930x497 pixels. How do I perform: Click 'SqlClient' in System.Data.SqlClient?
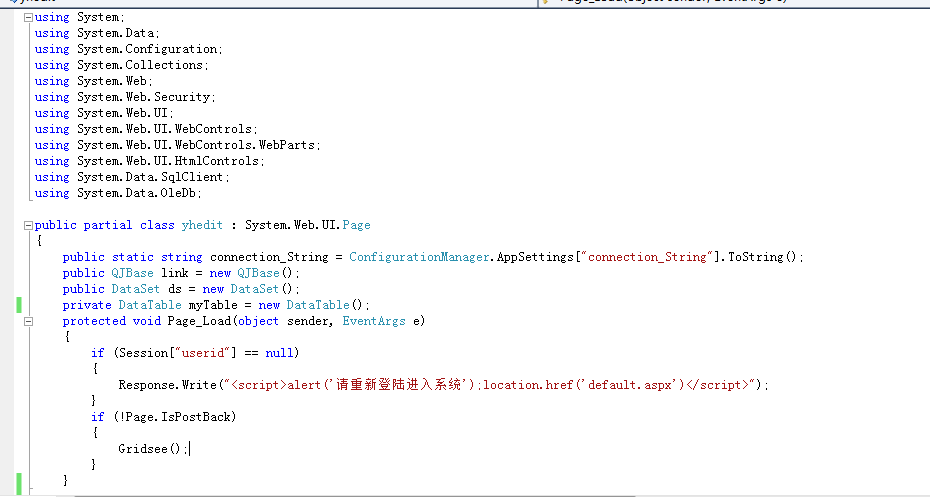pyautogui.click(x=192, y=177)
